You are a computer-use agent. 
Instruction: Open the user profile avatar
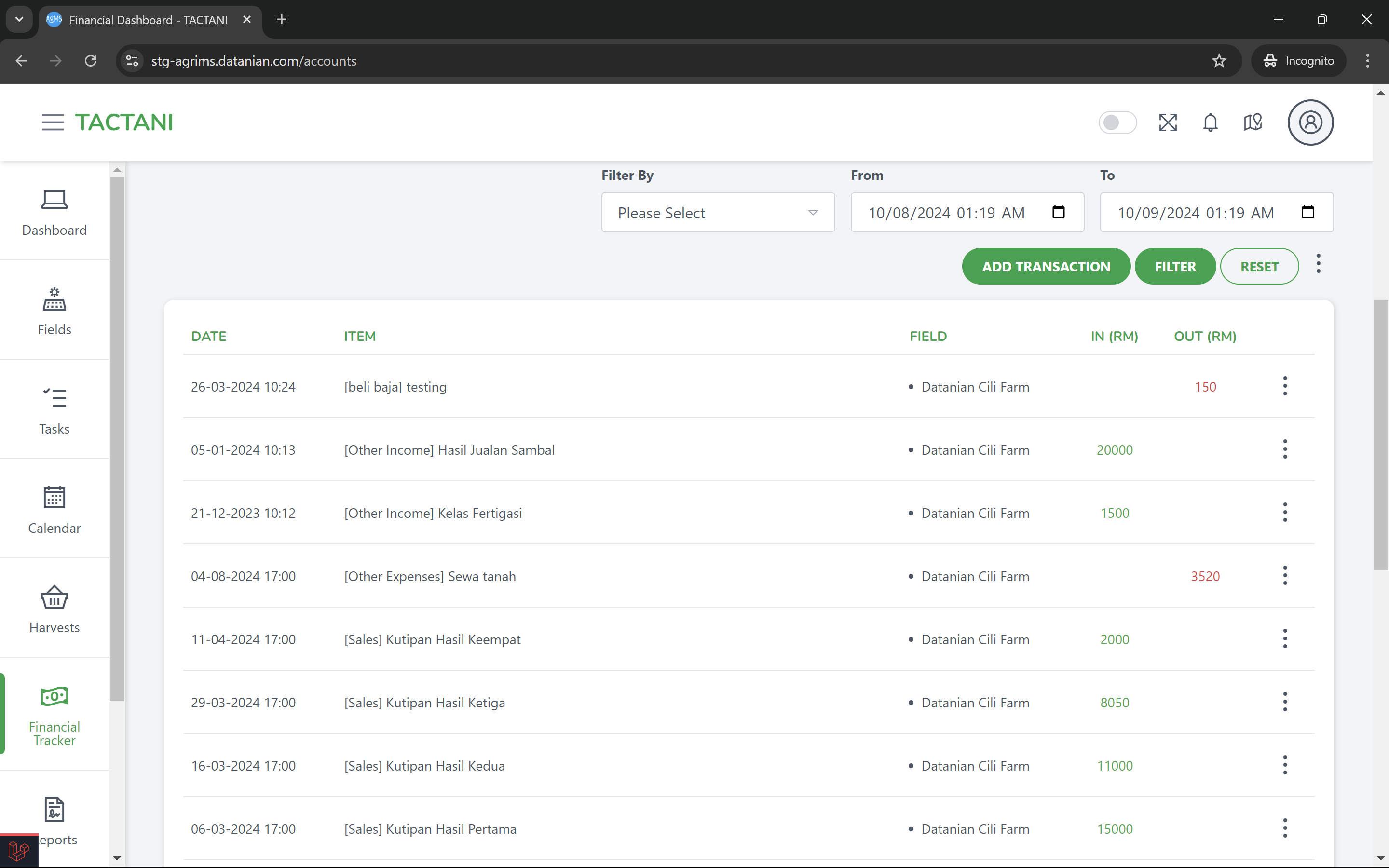(x=1310, y=122)
